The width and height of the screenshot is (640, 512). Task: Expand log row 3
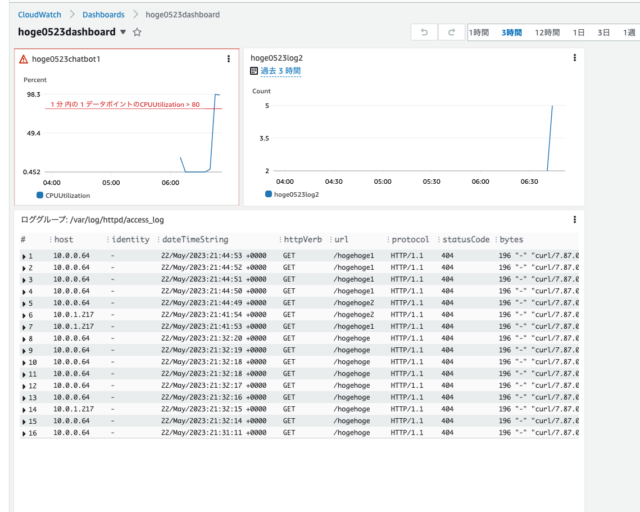(x=24, y=280)
